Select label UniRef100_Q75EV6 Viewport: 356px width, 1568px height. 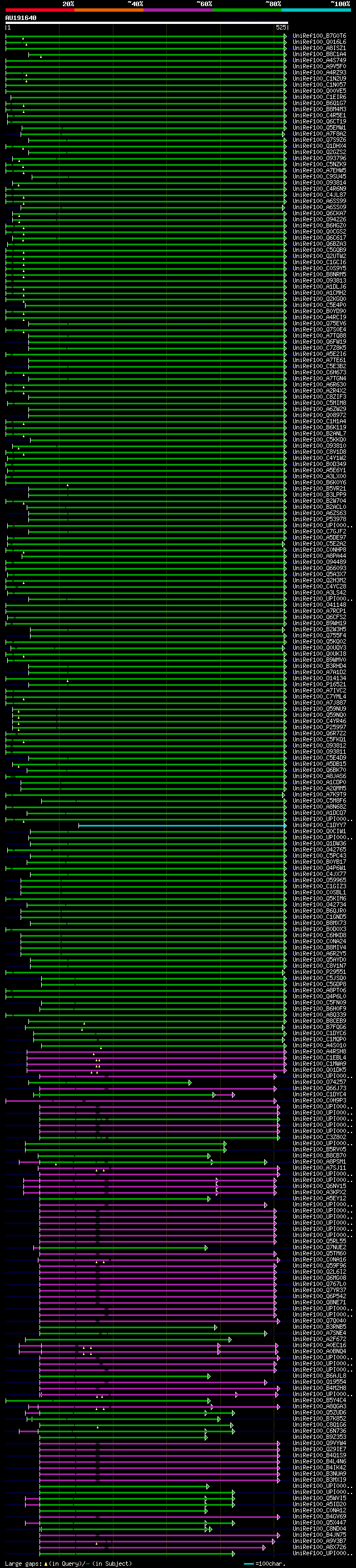pyautogui.click(x=319, y=324)
